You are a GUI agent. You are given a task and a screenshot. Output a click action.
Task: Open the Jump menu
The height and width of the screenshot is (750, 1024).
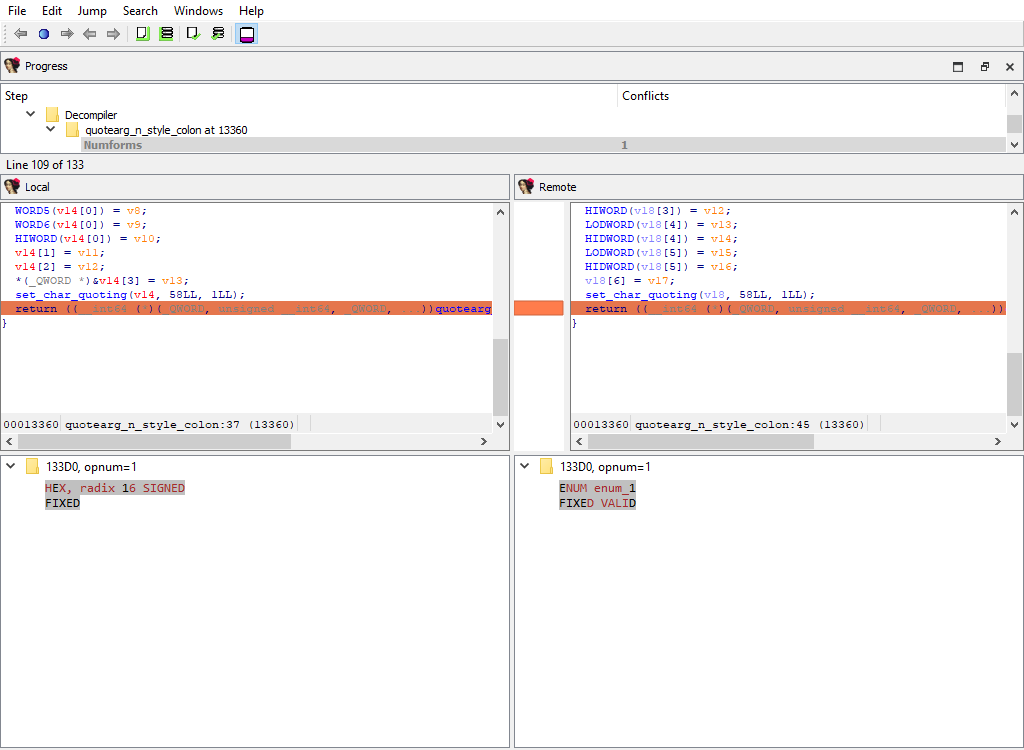[92, 11]
